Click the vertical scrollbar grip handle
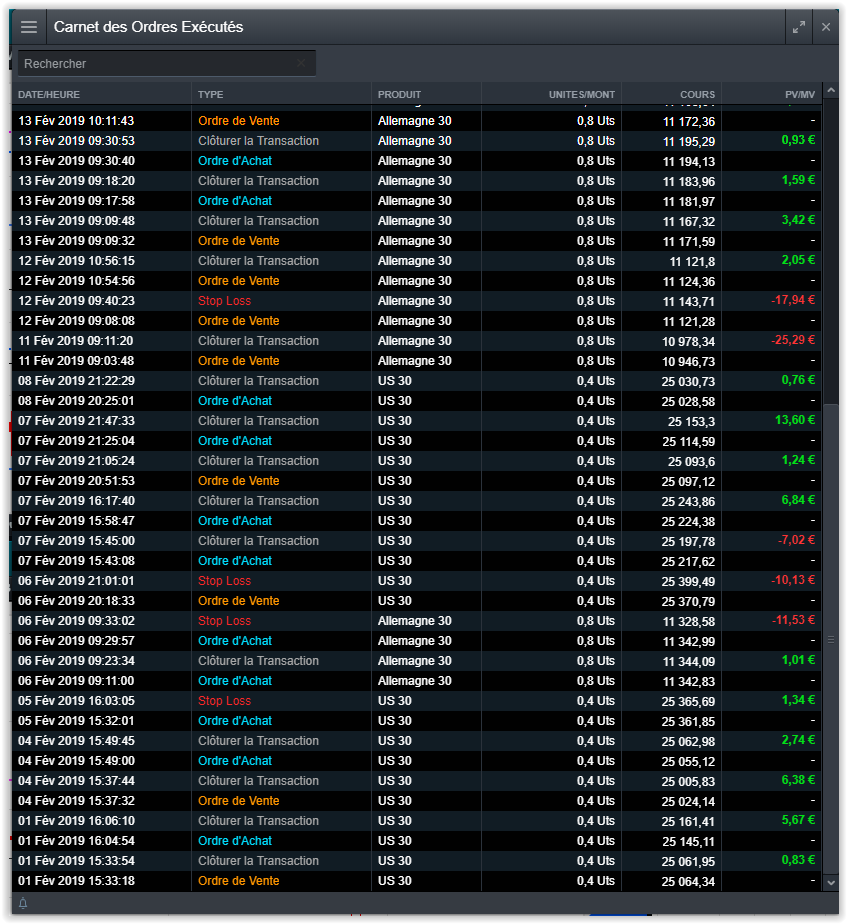The height and width of the screenshot is (924, 847). [x=830, y=639]
